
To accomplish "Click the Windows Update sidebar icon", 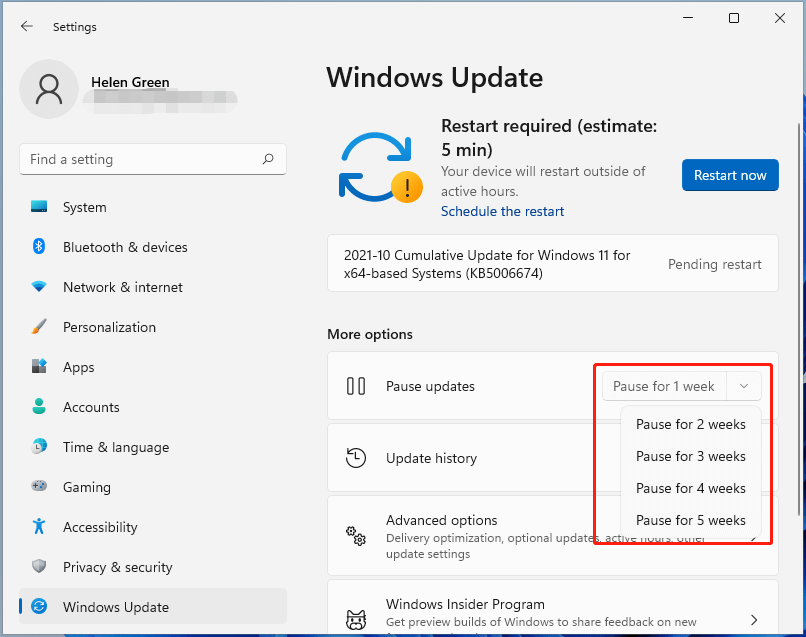I will pyautogui.click(x=39, y=606).
